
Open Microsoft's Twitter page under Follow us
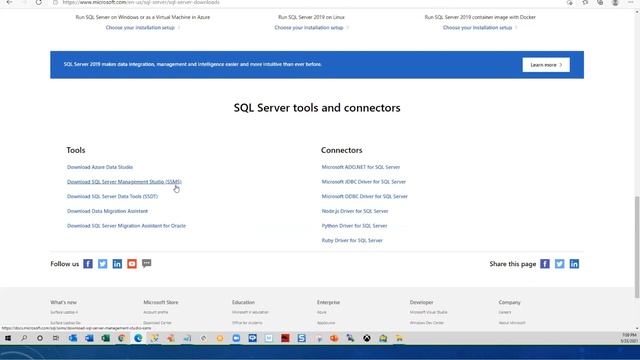pyautogui.click(x=102, y=264)
